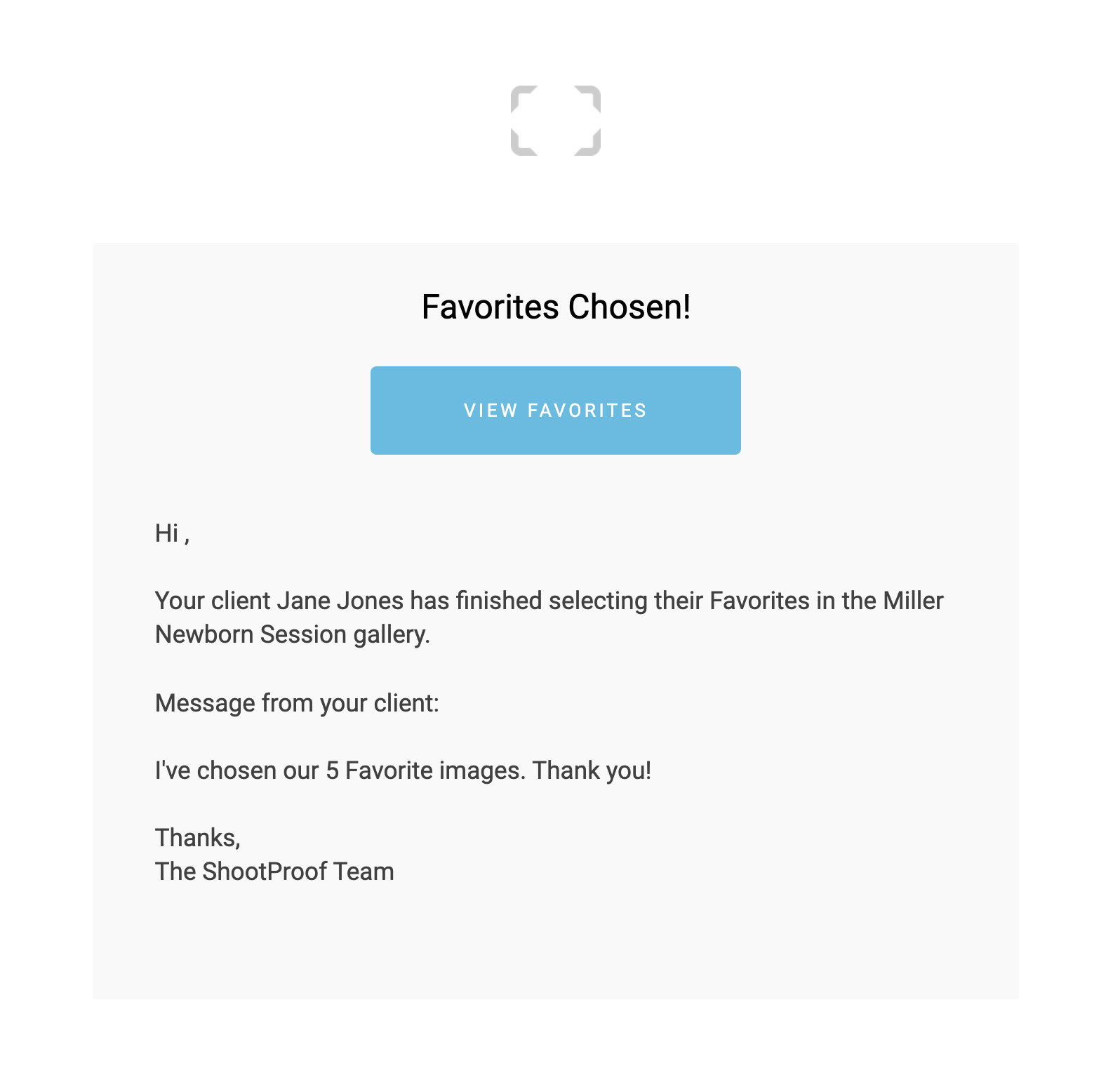Click "Newborn Session gallery." text
Image resolution: width=1120 pixels, height=1075 pixels.
click(x=293, y=634)
